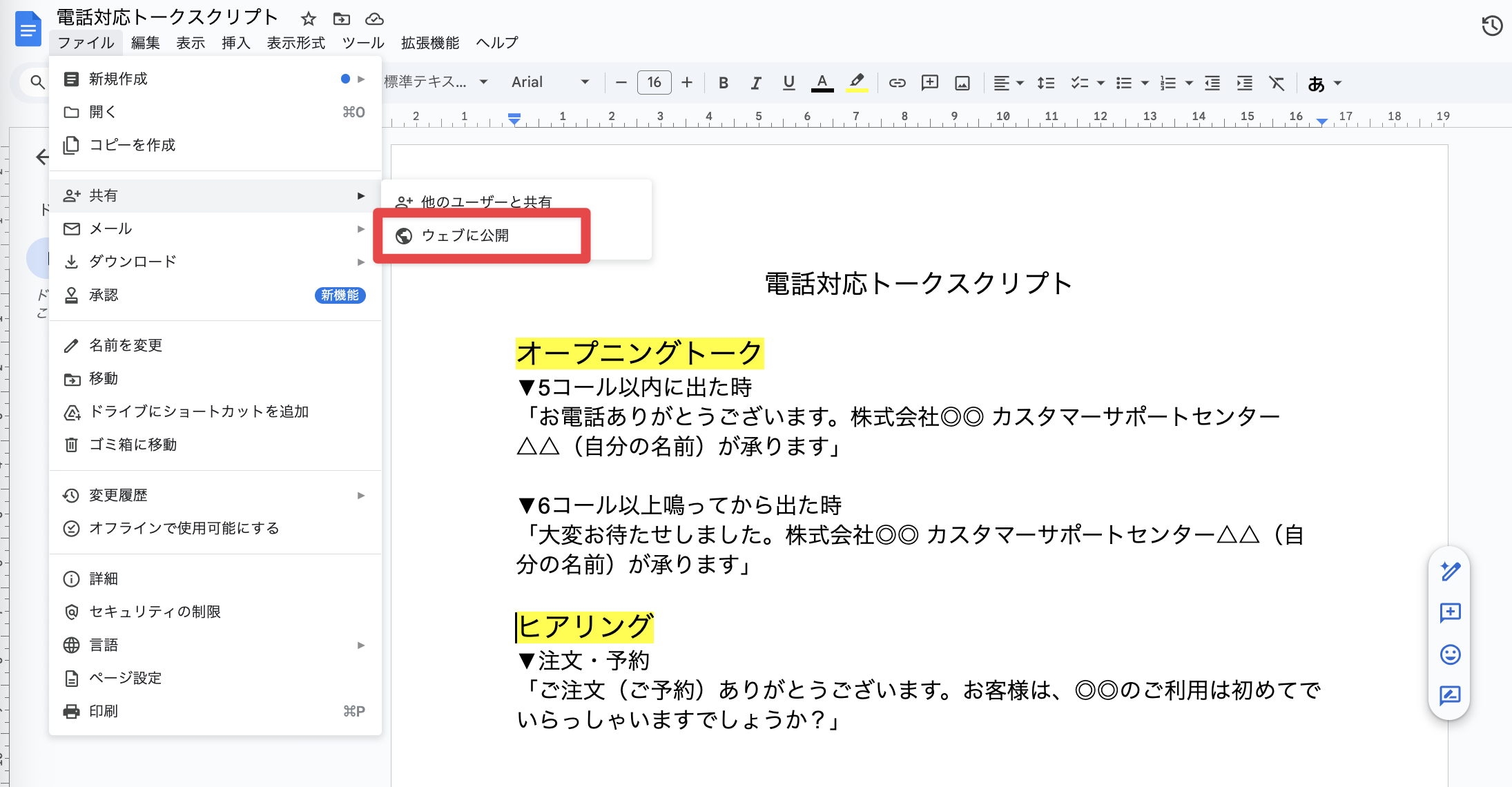Open the 表示形式 menu
This screenshot has height=787, width=1512.
[x=296, y=43]
